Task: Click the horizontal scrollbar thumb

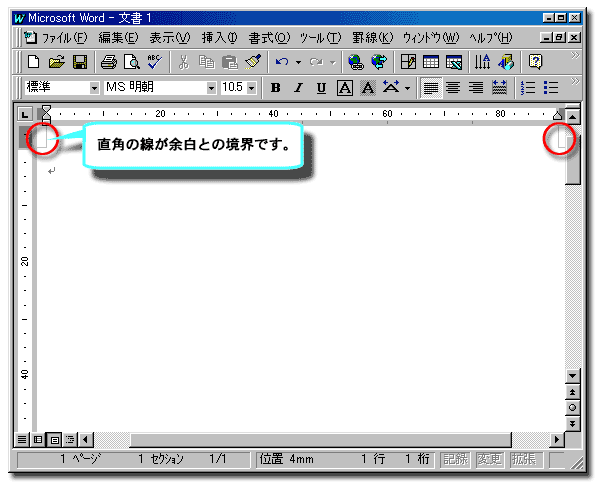Action: [x=321, y=439]
